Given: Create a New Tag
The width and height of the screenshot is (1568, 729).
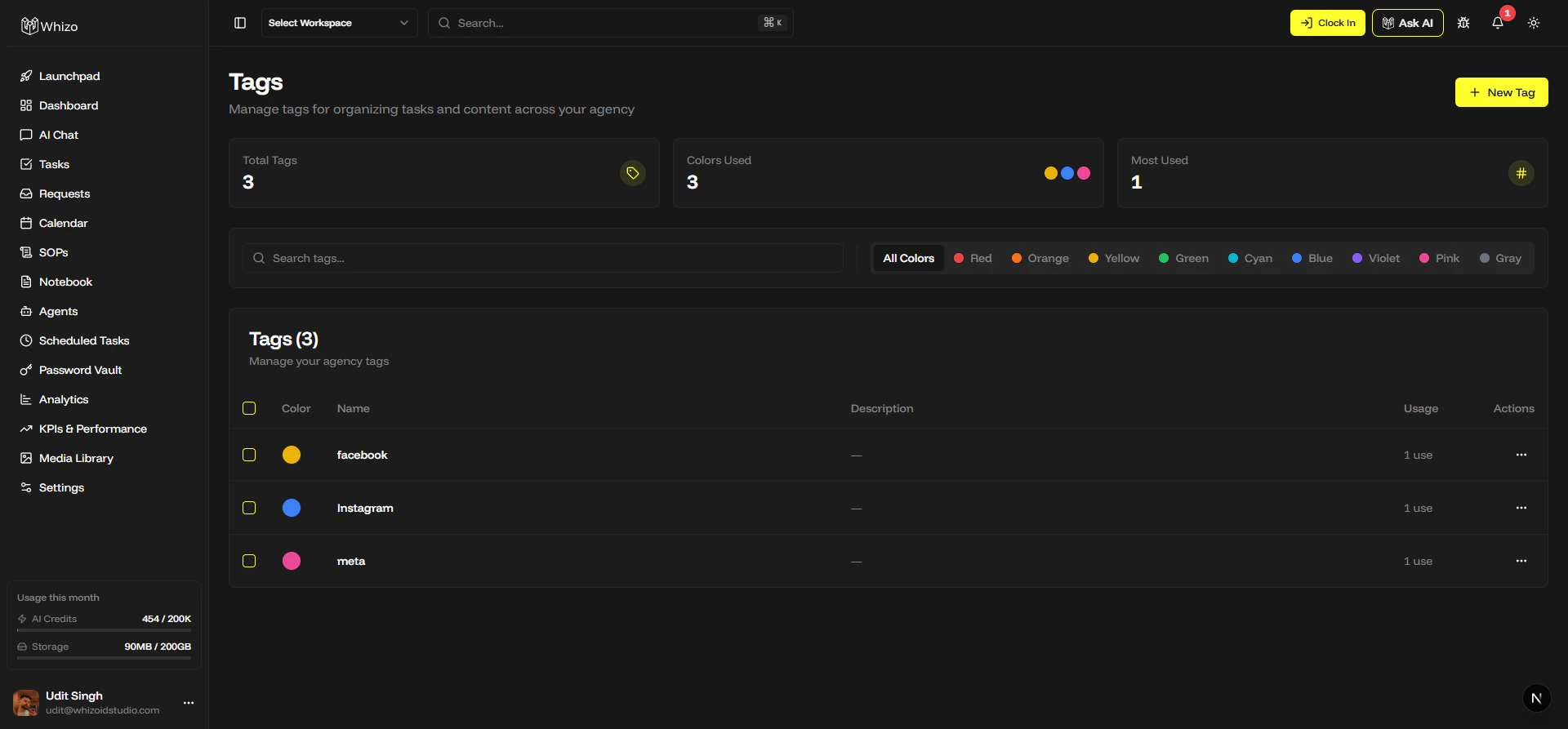Looking at the screenshot, I should pos(1501,92).
